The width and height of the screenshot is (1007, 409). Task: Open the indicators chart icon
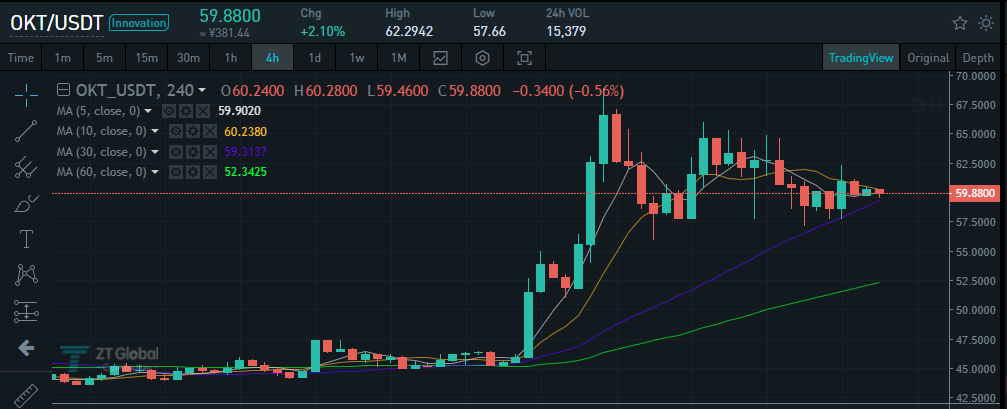440,58
